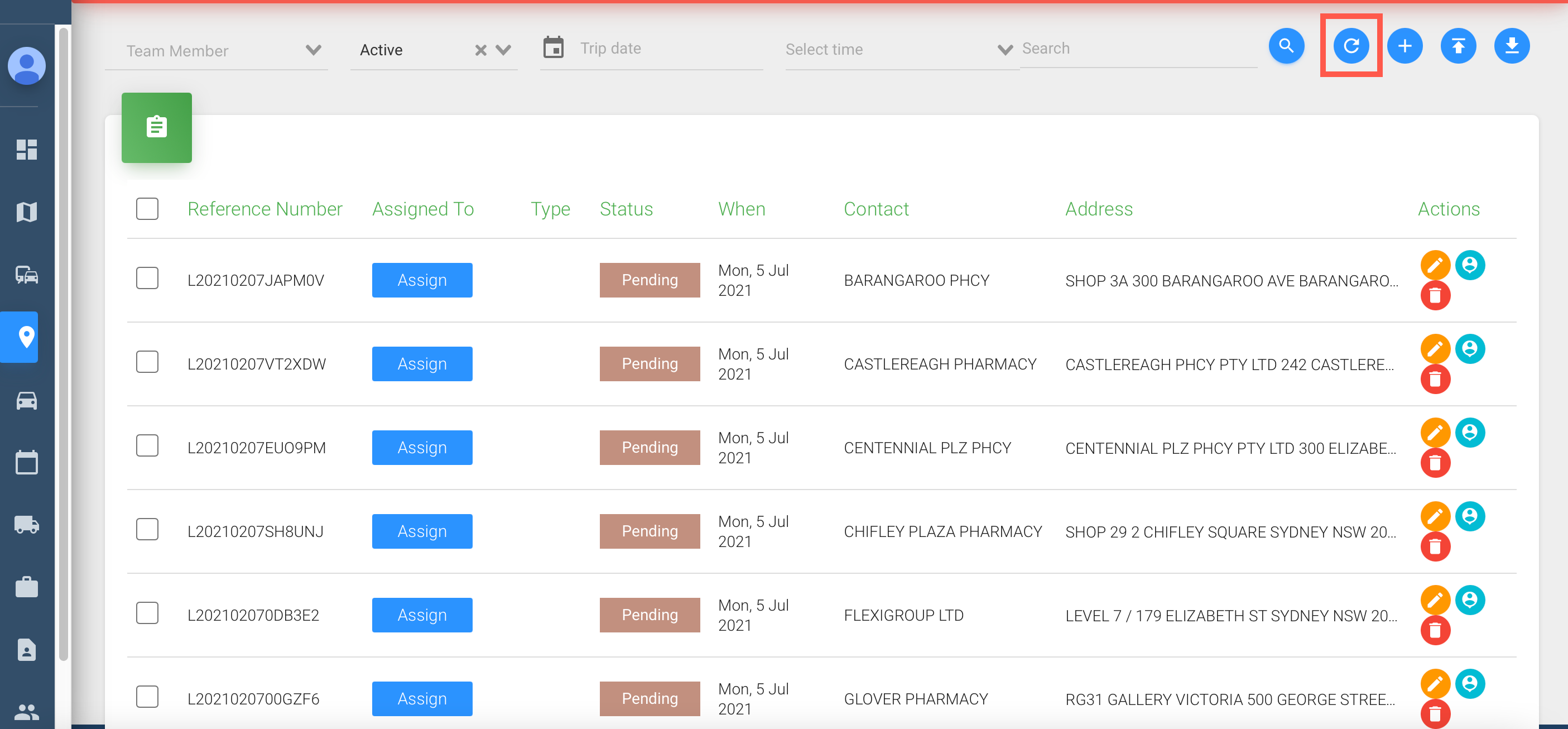Image resolution: width=1568 pixels, height=729 pixels.
Task: Click the Search input field
Action: click(x=1138, y=49)
